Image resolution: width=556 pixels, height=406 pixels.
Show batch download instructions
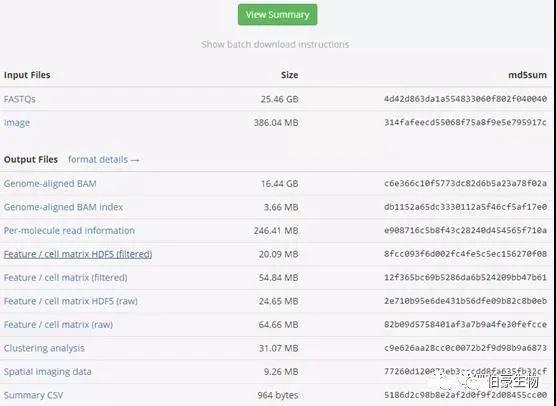pos(275,44)
